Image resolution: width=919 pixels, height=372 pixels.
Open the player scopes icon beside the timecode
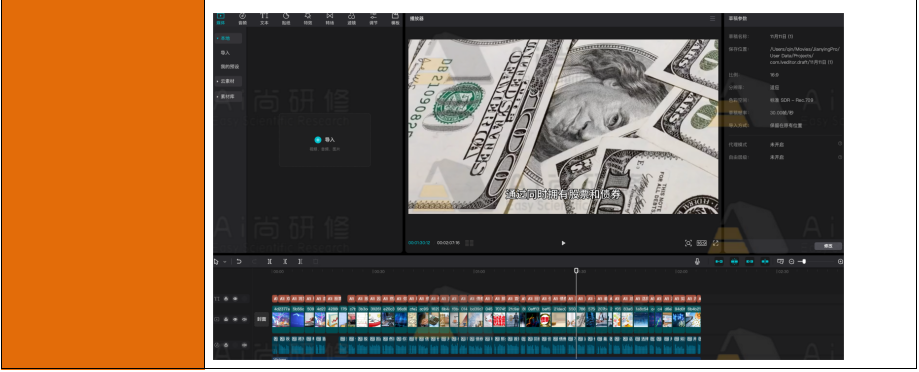pyautogui.click(x=469, y=243)
